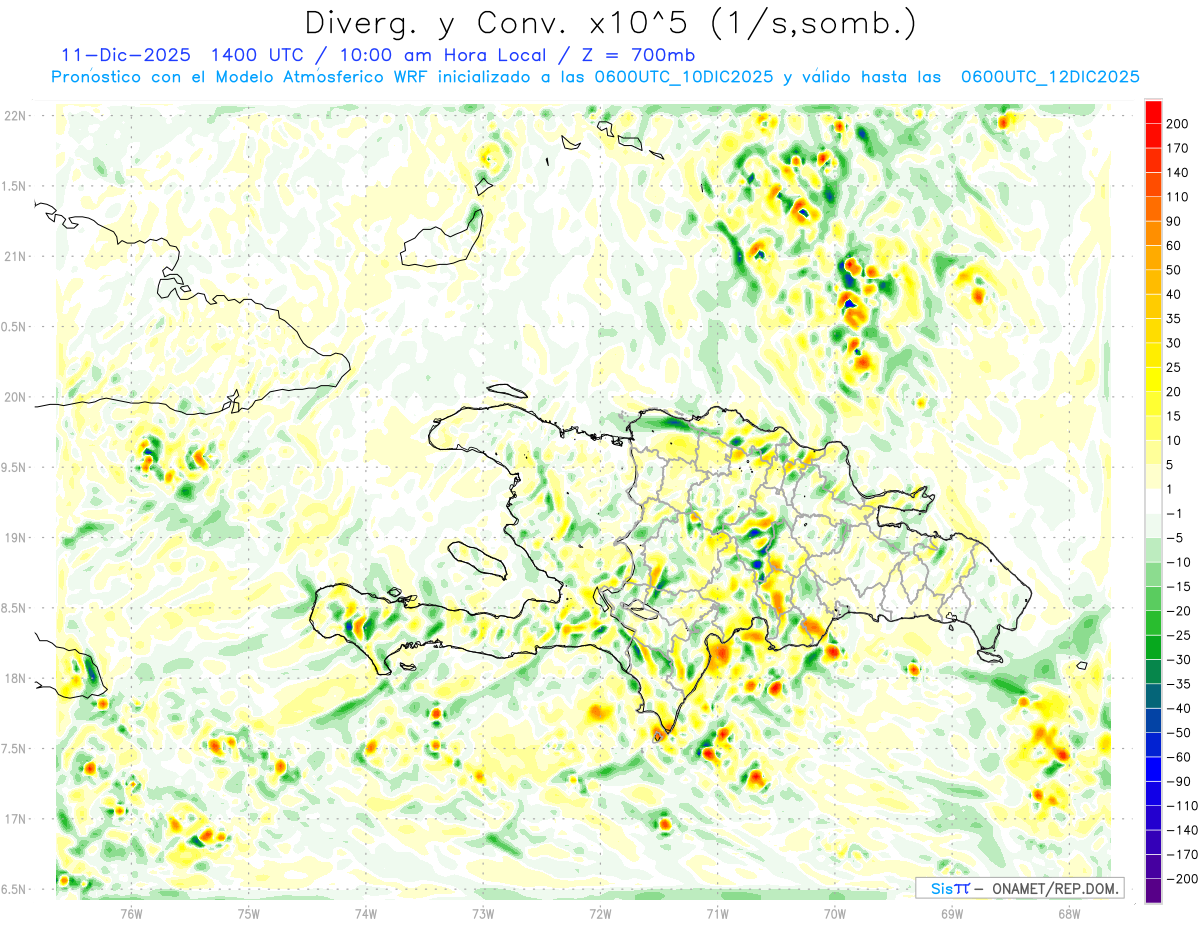Click the '-60' colorbar label
This screenshot has width=1200, height=927.
point(1179,757)
